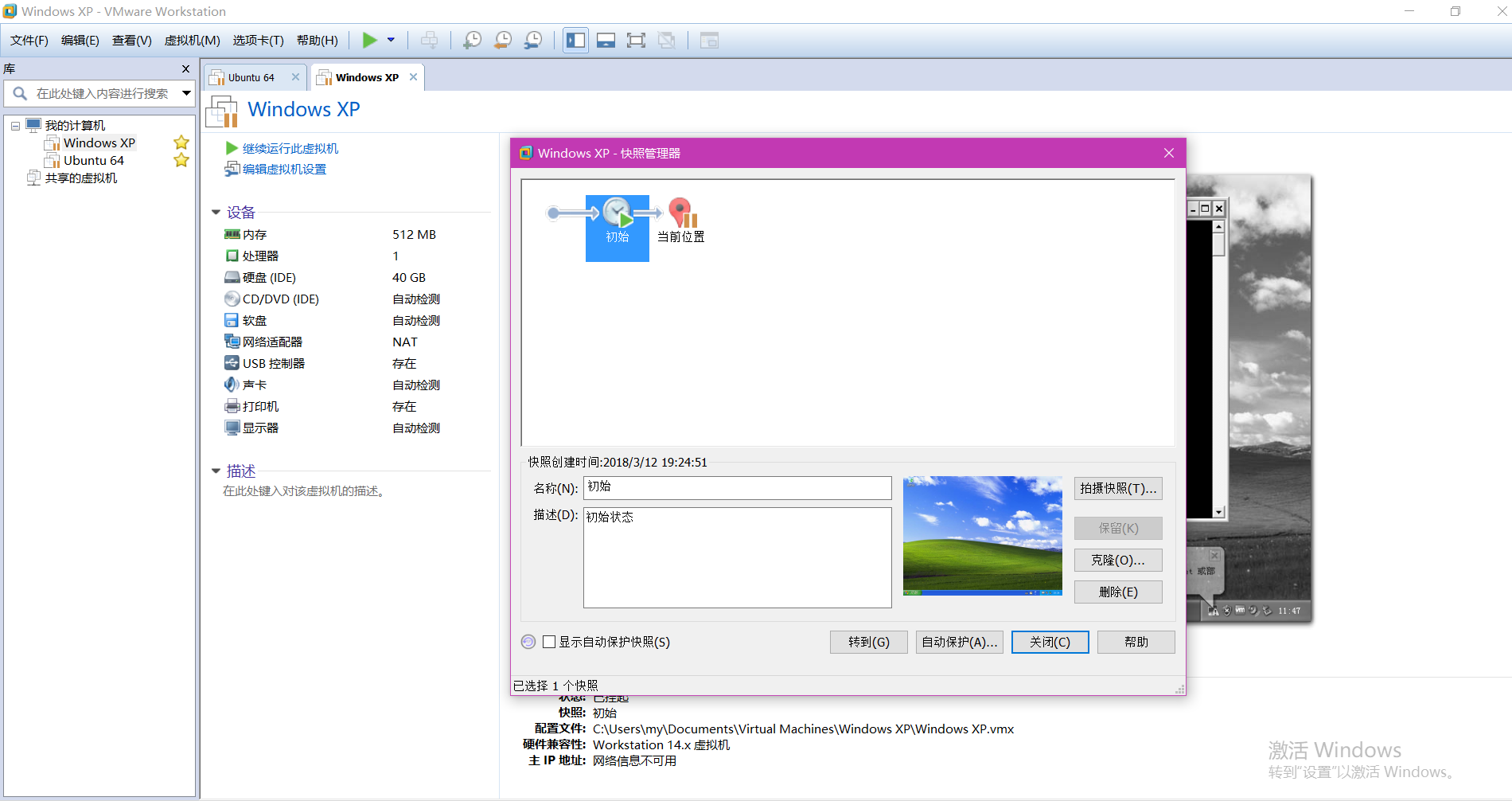The width and height of the screenshot is (1512, 801).
Task: Select the 当前位置 current position marker
Action: click(681, 221)
